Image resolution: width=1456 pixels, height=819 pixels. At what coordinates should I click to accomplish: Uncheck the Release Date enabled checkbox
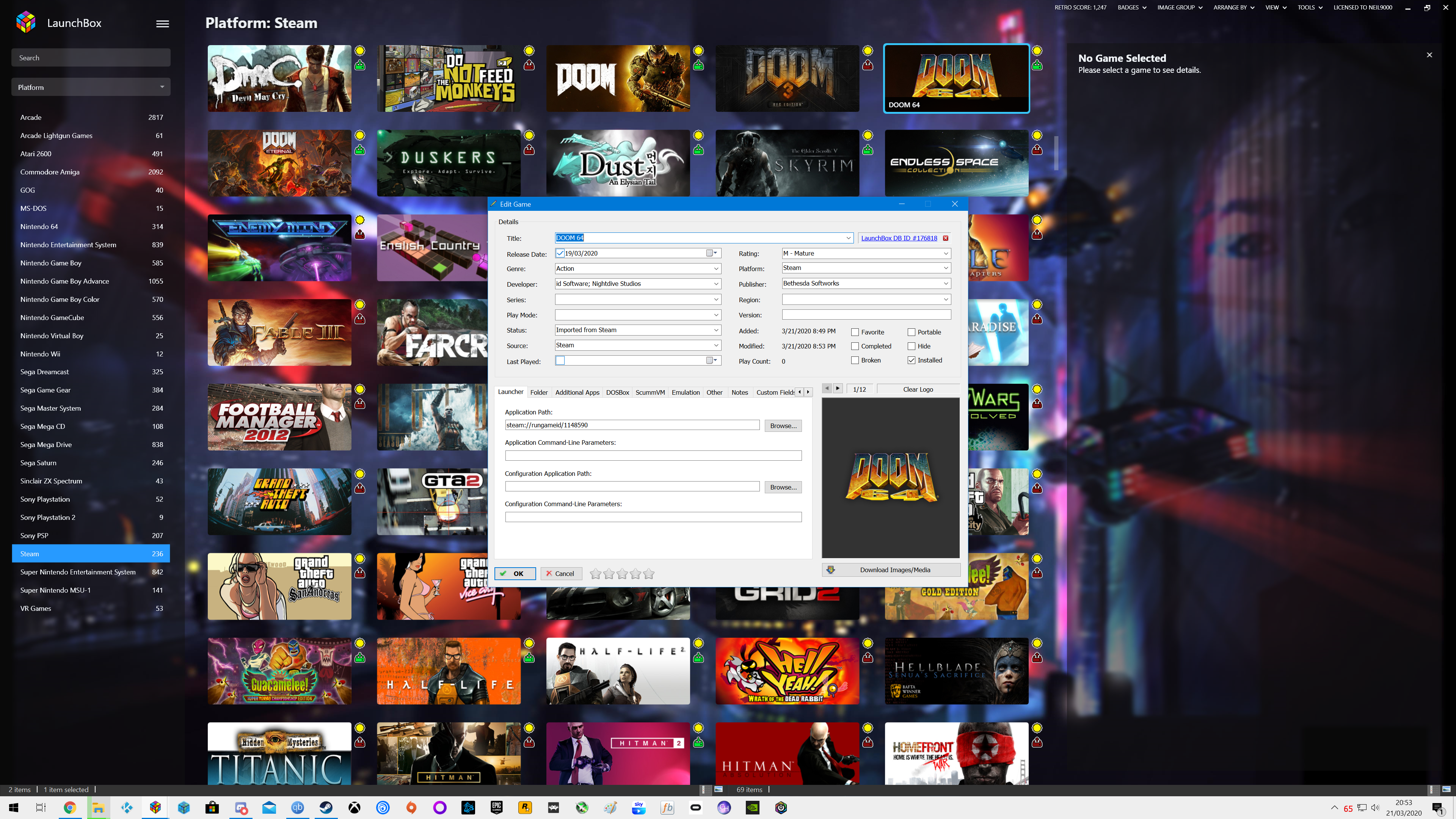[560, 253]
